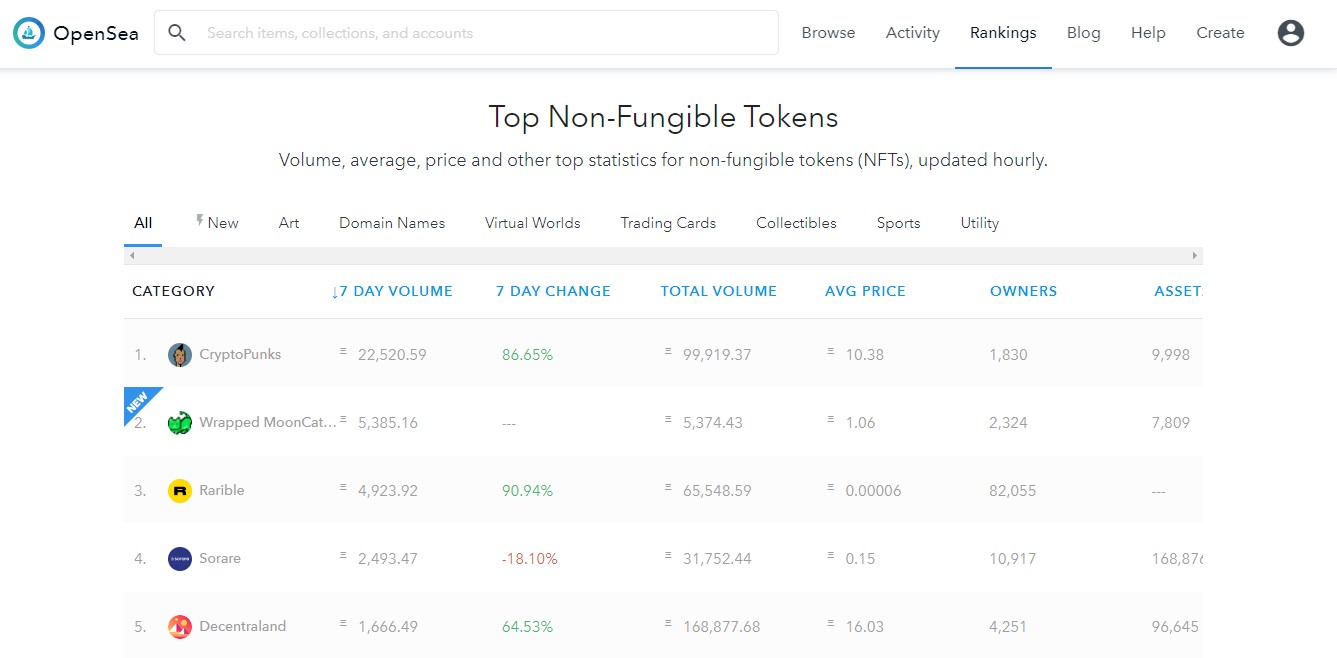Image resolution: width=1337 pixels, height=658 pixels.
Task: Click total volume 99,919.37
Action: tap(717, 355)
